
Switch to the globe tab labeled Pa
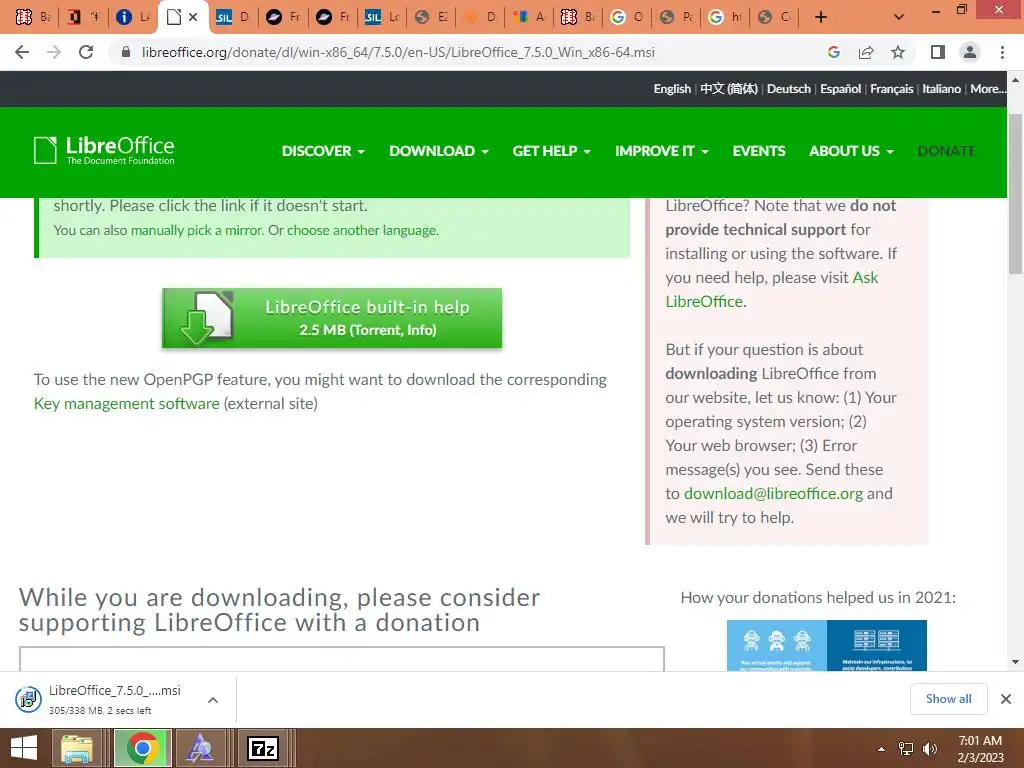[x=675, y=17]
